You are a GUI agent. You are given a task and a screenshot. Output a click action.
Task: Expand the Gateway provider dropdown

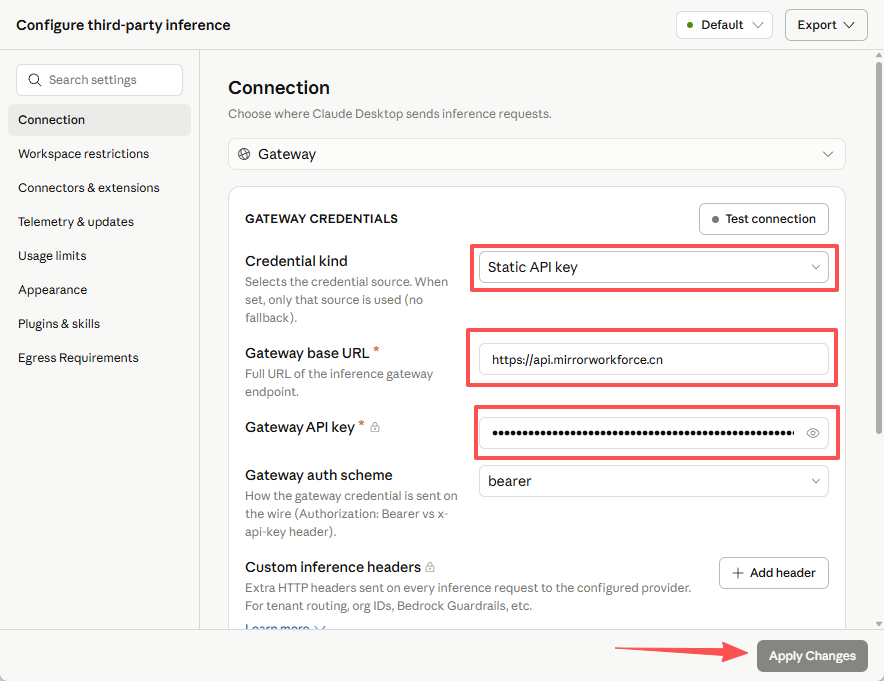(x=536, y=154)
